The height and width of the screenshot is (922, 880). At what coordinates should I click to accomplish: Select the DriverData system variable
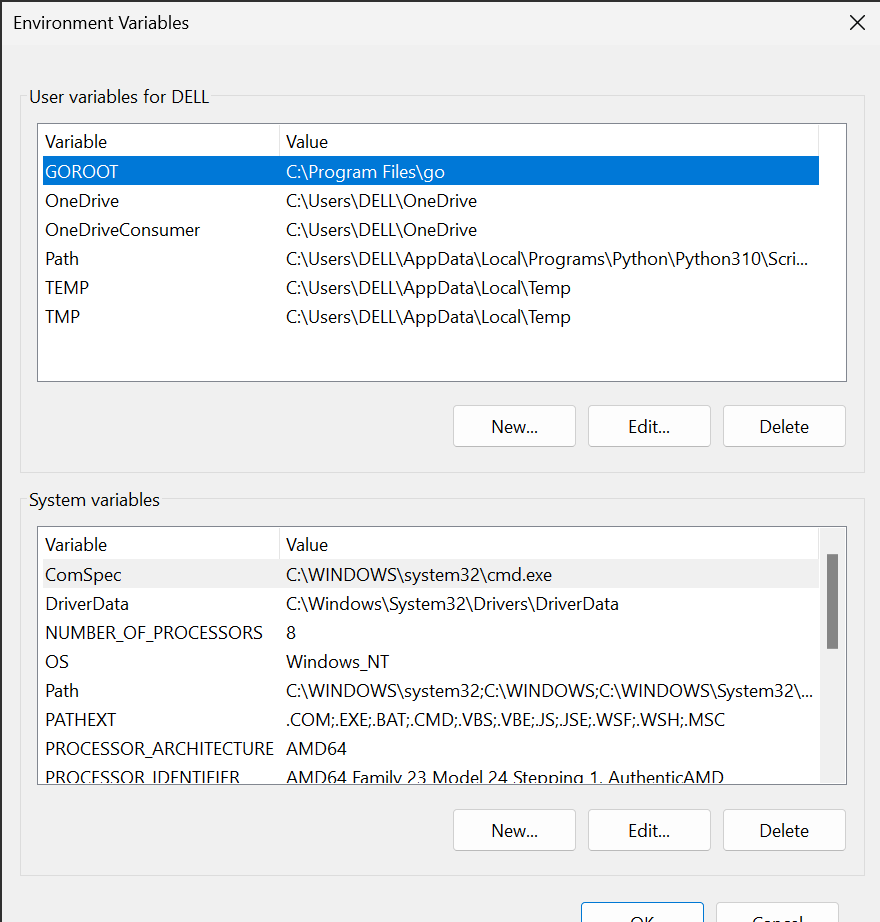431,604
